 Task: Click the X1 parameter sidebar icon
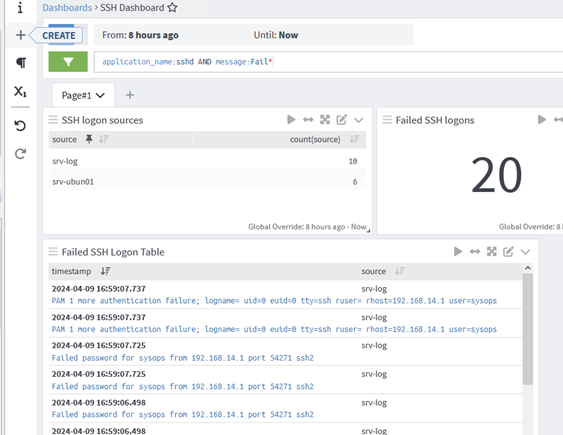pos(20,91)
